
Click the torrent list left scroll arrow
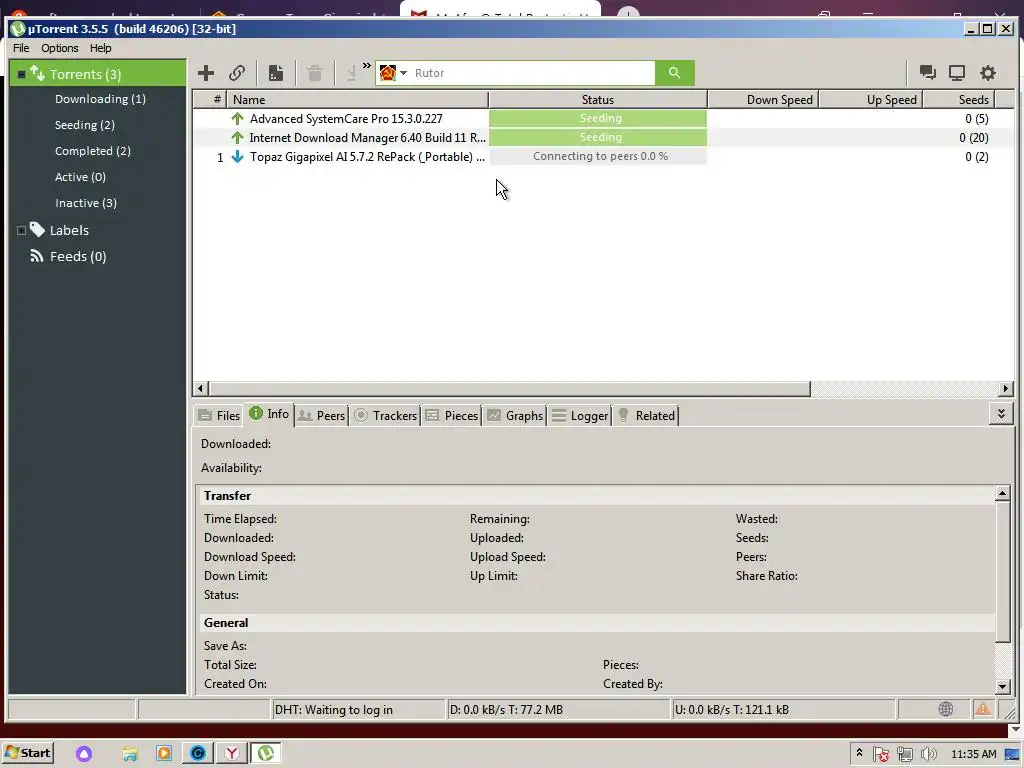(200, 389)
